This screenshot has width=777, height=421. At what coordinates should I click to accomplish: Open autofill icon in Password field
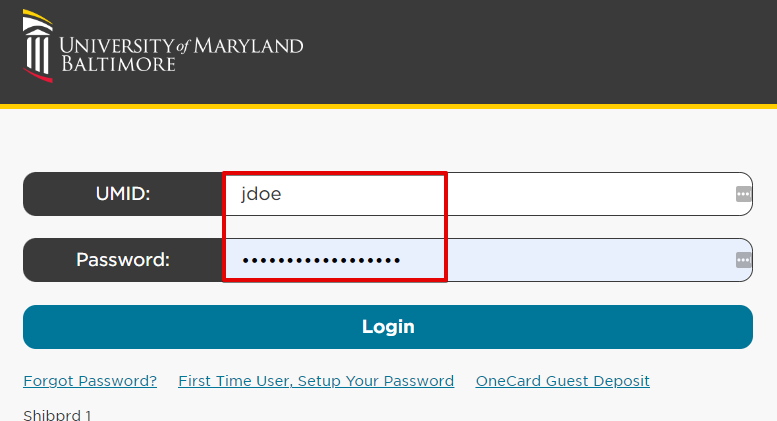click(x=743, y=260)
